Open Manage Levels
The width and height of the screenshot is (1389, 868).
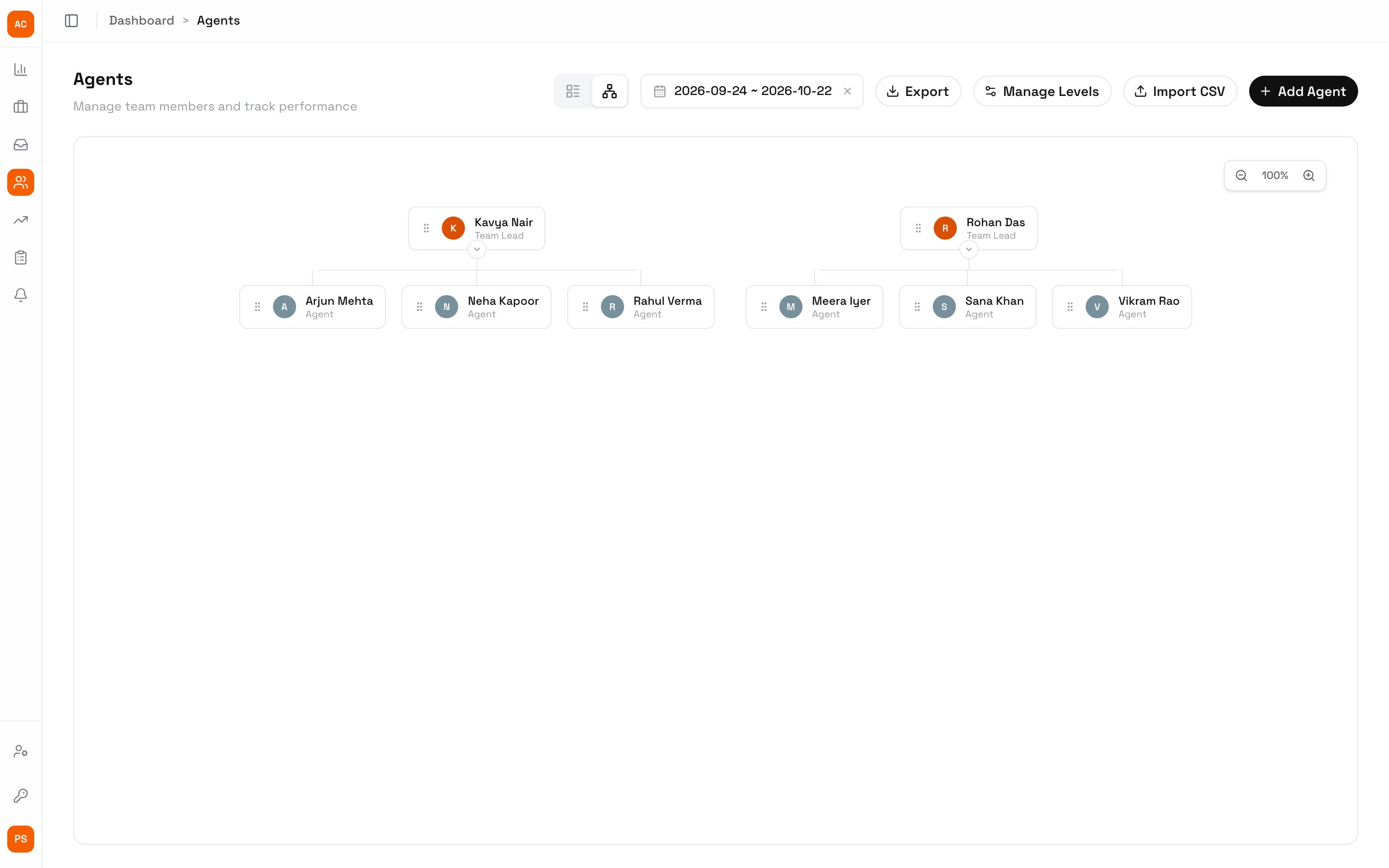click(1042, 91)
